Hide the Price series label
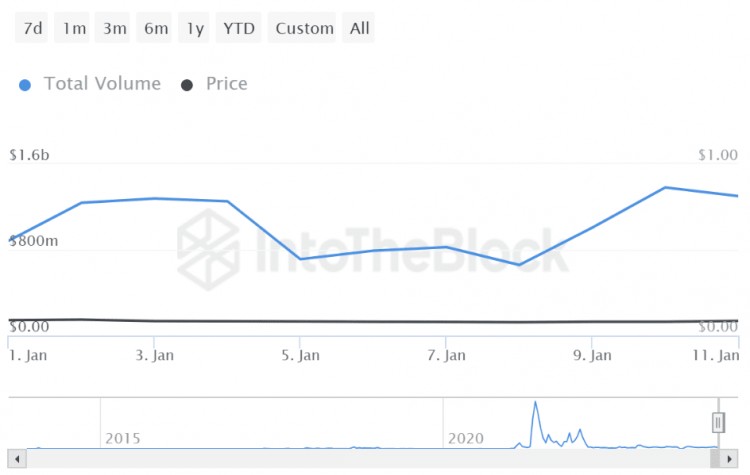Image resolution: width=750 pixels, height=475 pixels. pyautogui.click(x=226, y=84)
